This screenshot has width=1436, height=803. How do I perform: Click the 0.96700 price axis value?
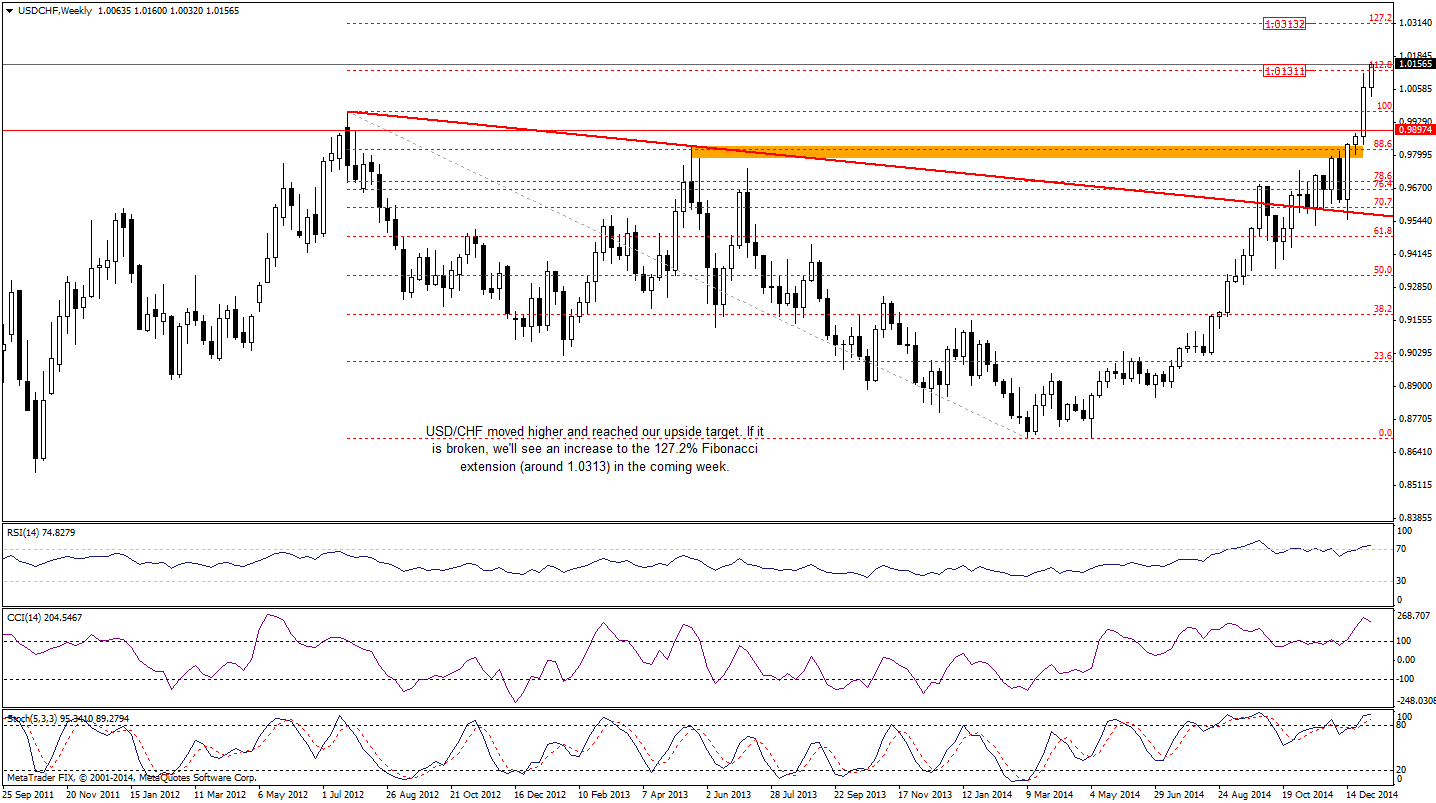(x=1415, y=187)
